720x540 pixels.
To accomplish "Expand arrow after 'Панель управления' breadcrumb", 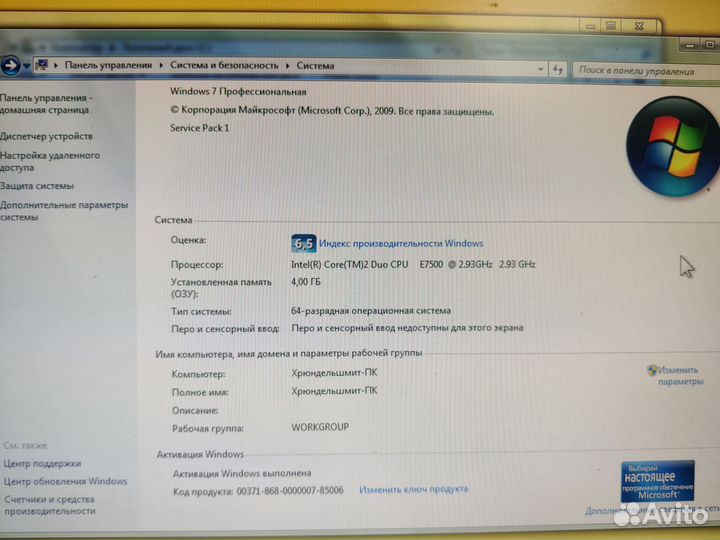I will click(x=161, y=65).
